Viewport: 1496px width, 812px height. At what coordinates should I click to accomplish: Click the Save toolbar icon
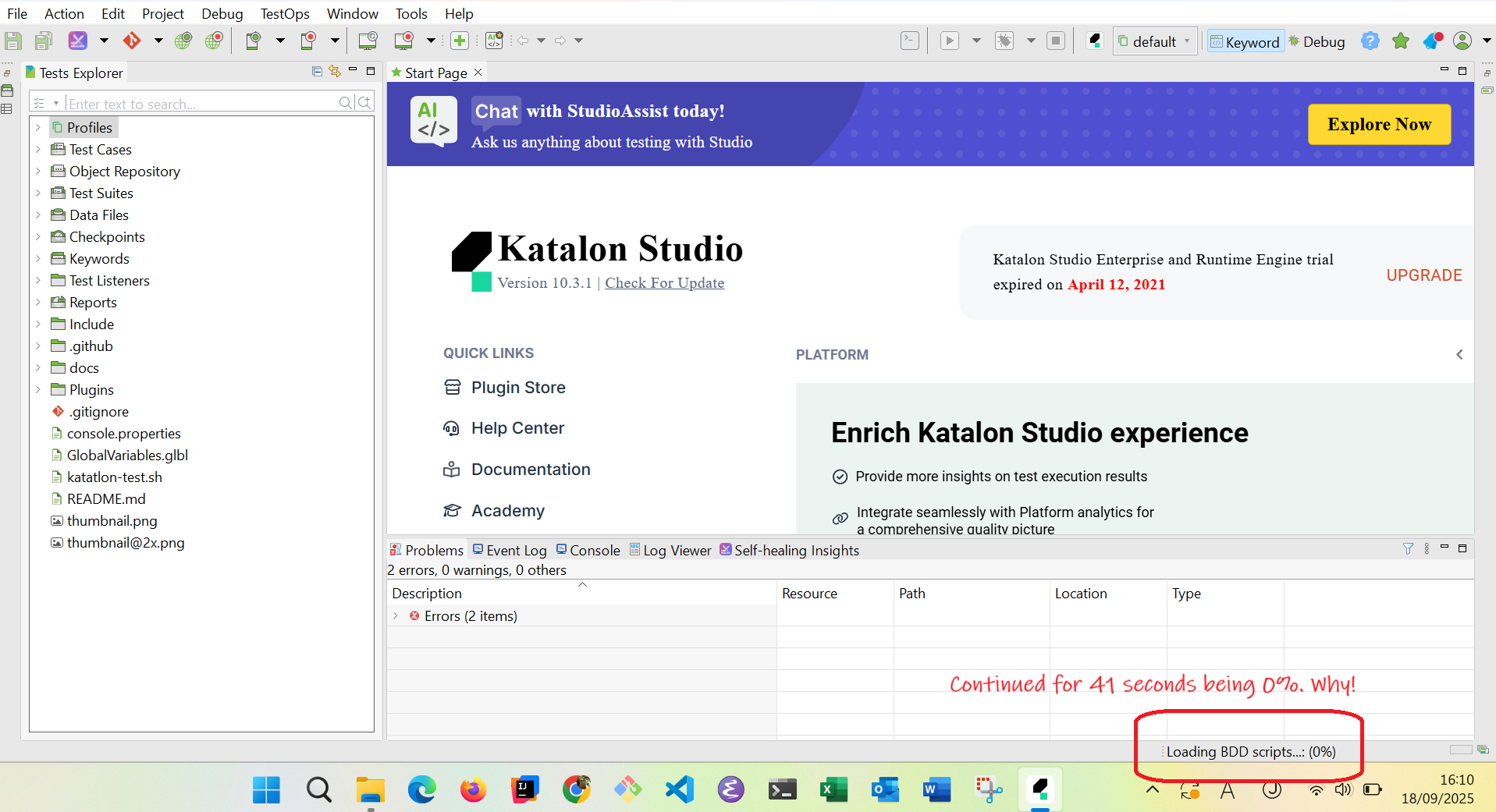click(13, 41)
